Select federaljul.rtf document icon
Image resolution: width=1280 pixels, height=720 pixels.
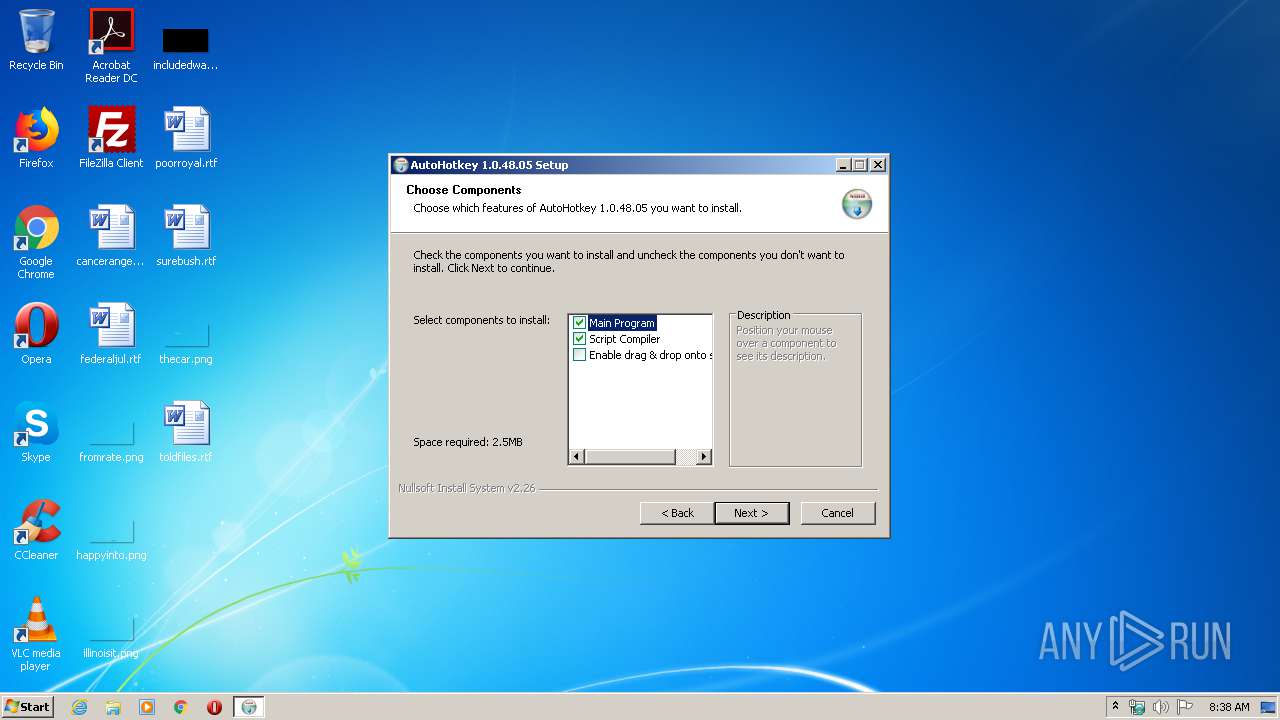pyautogui.click(x=111, y=334)
